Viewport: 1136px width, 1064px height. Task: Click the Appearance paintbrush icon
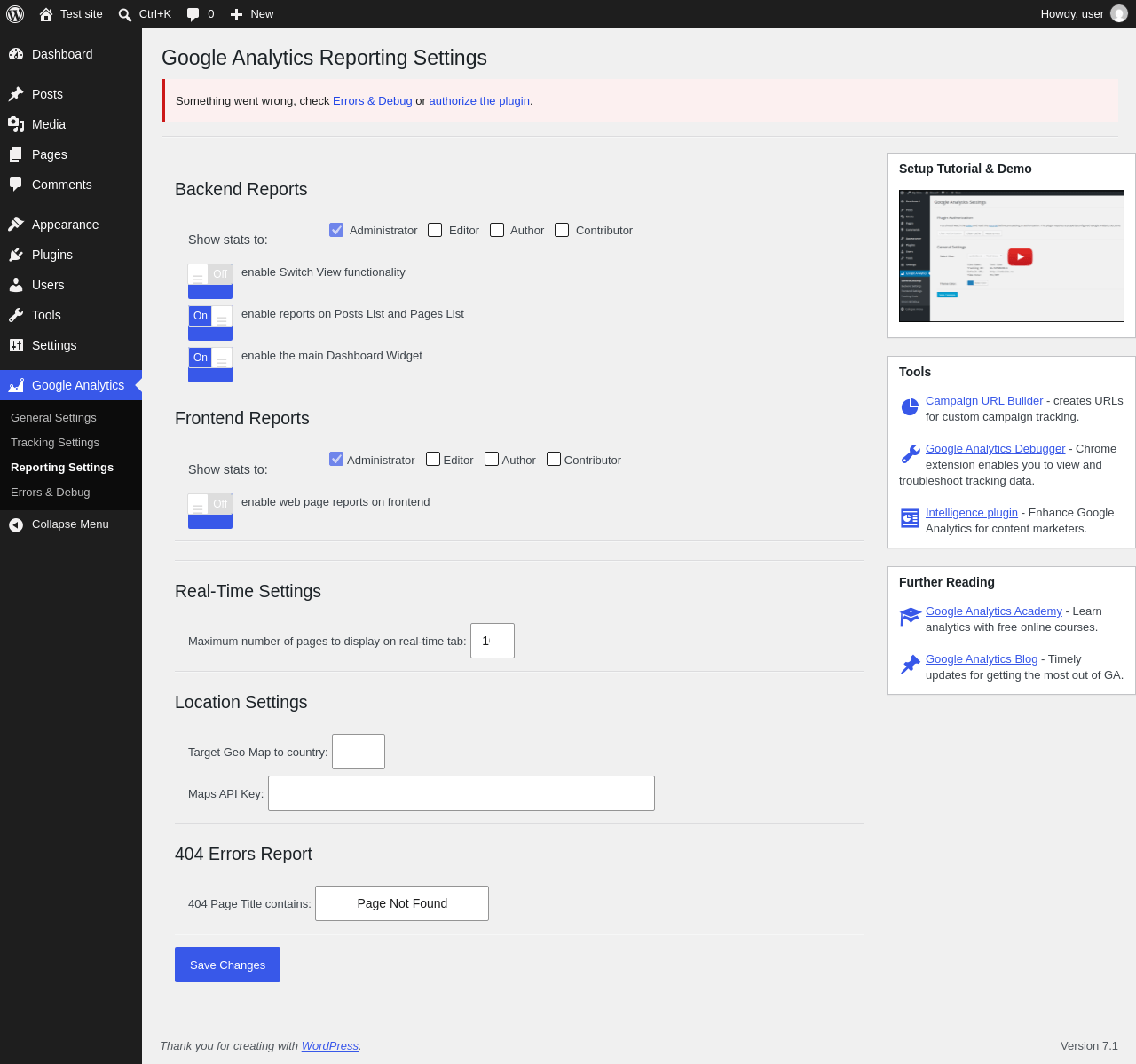tap(16, 225)
